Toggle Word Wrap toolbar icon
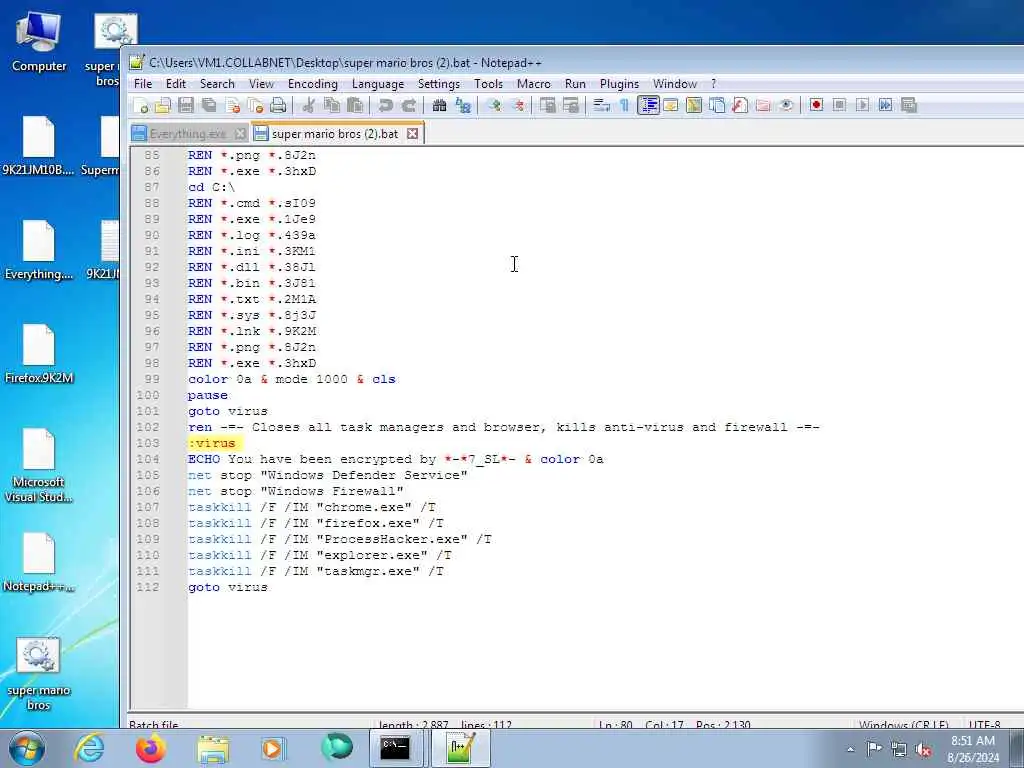The width and height of the screenshot is (1024, 768). [601, 105]
